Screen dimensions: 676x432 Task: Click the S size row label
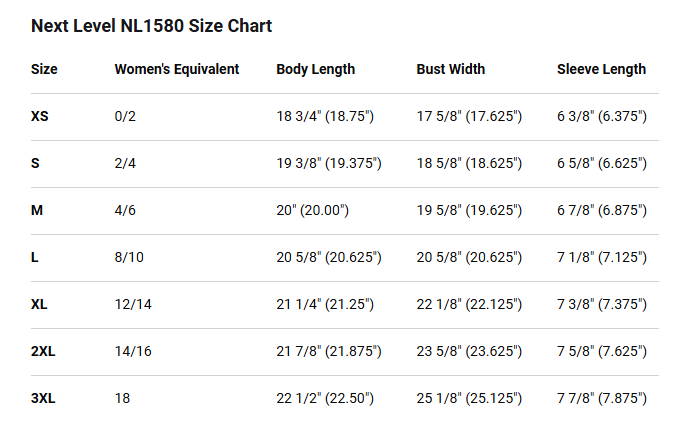tap(35, 163)
